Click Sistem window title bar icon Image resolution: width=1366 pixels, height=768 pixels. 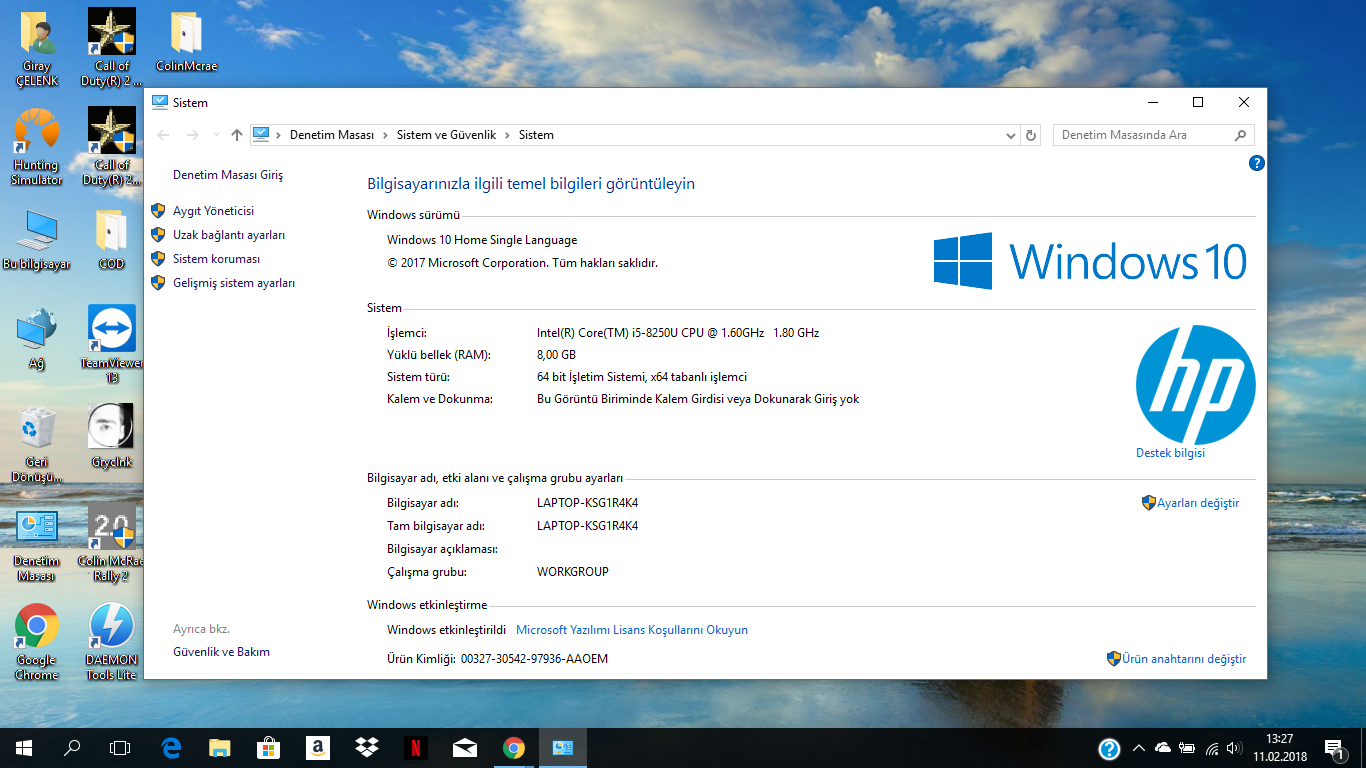click(159, 103)
